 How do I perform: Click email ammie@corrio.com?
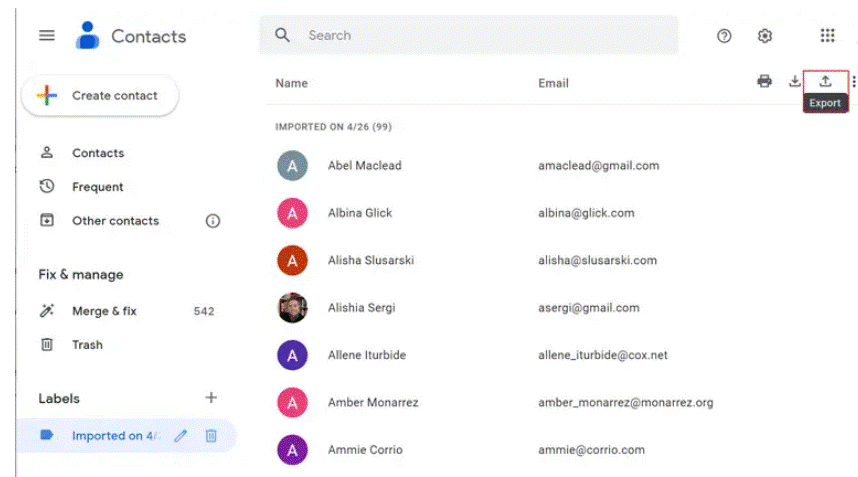point(592,450)
